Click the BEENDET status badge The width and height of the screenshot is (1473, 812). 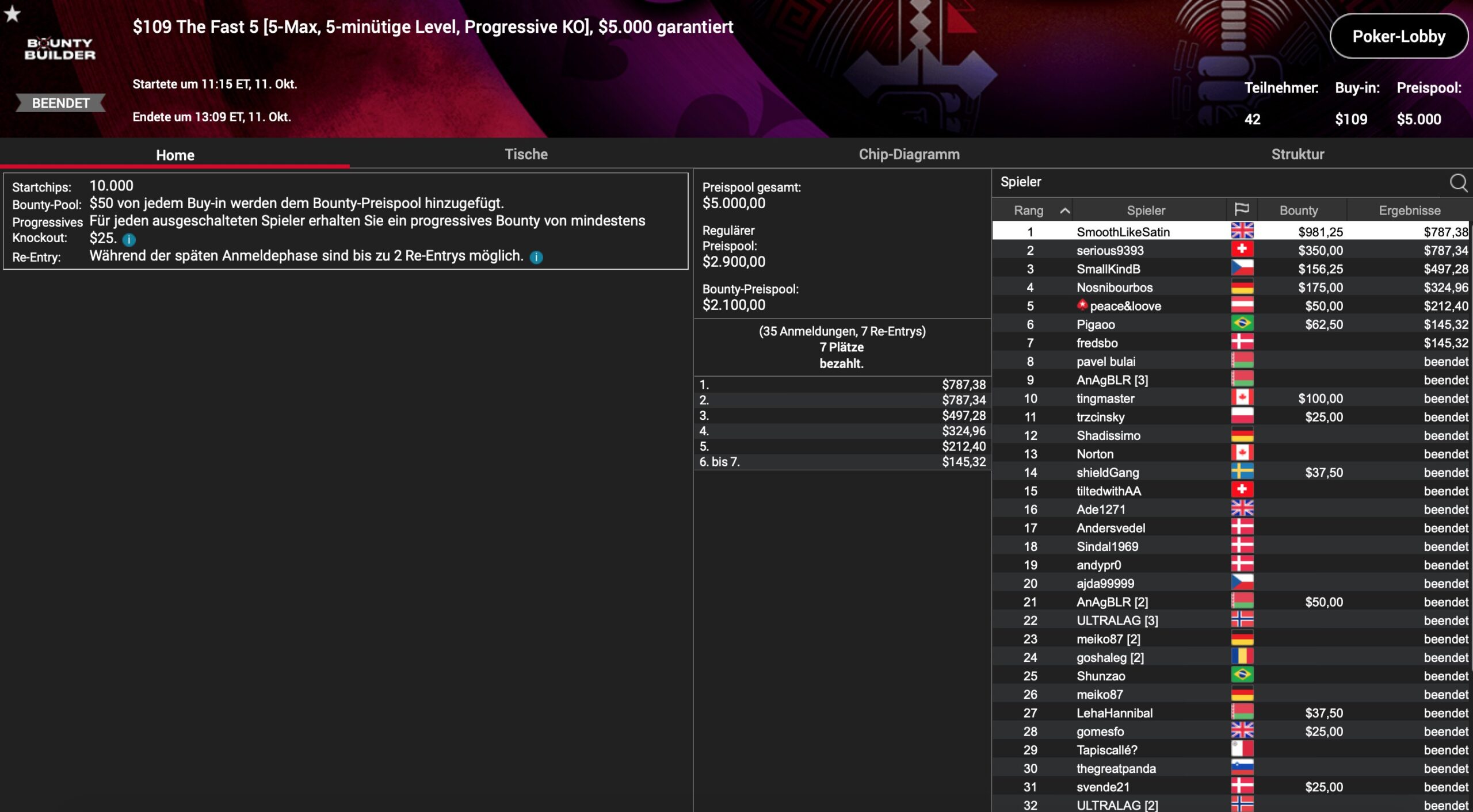60,103
